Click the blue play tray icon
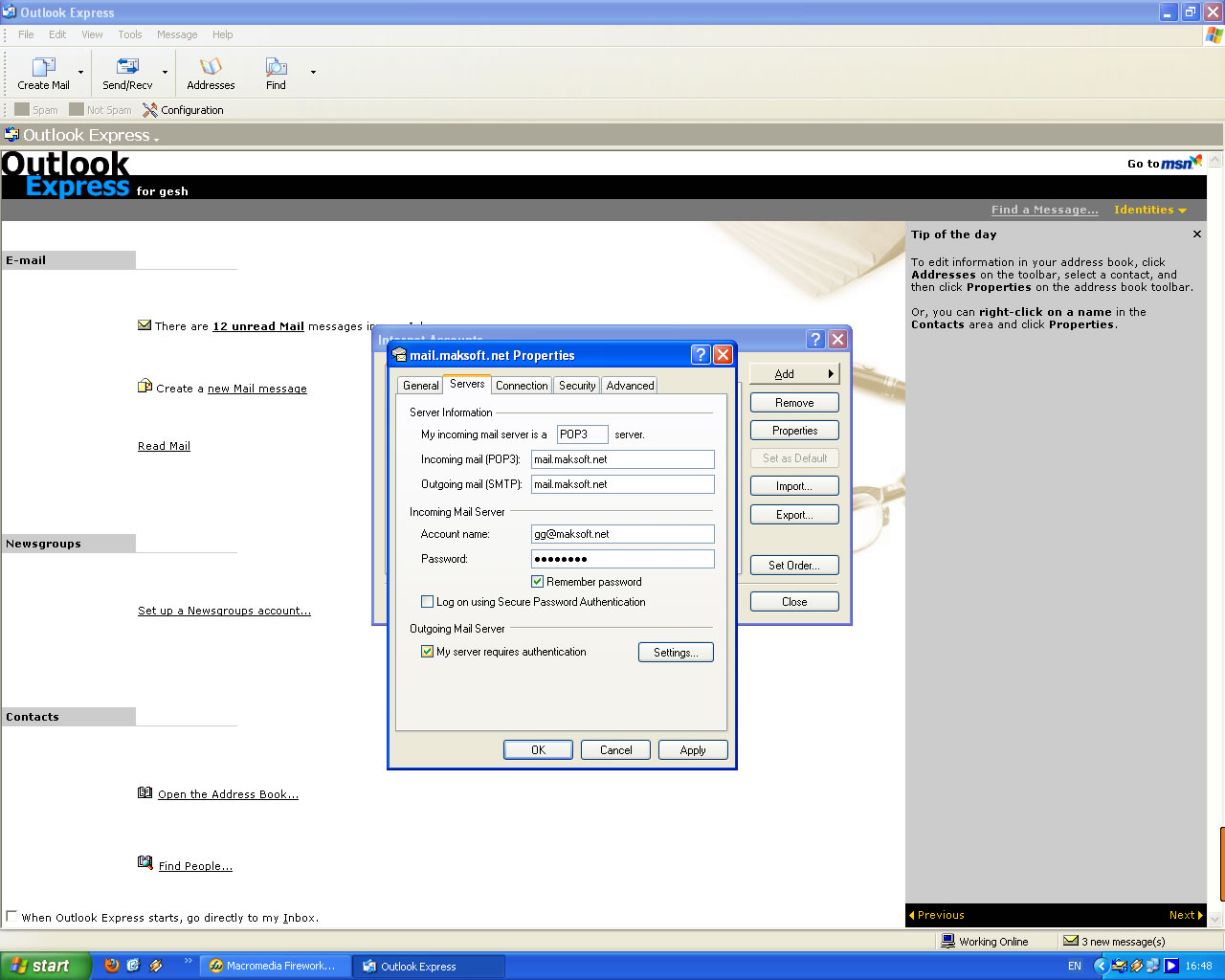Viewport: 1225px width, 980px height. [x=1170, y=967]
